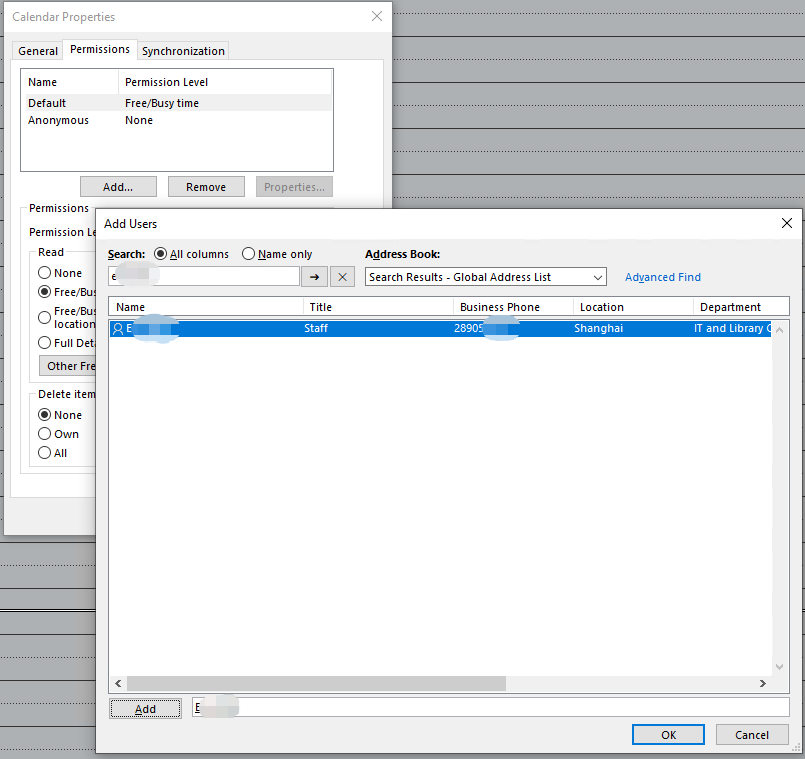The image size is (805, 759).
Task: Clear search with the X button
Action: click(342, 277)
